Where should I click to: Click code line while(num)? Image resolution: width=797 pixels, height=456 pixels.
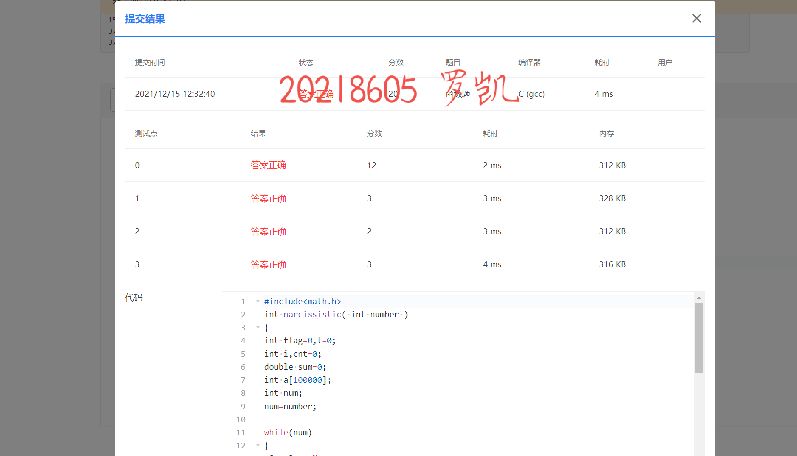[288, 432]
